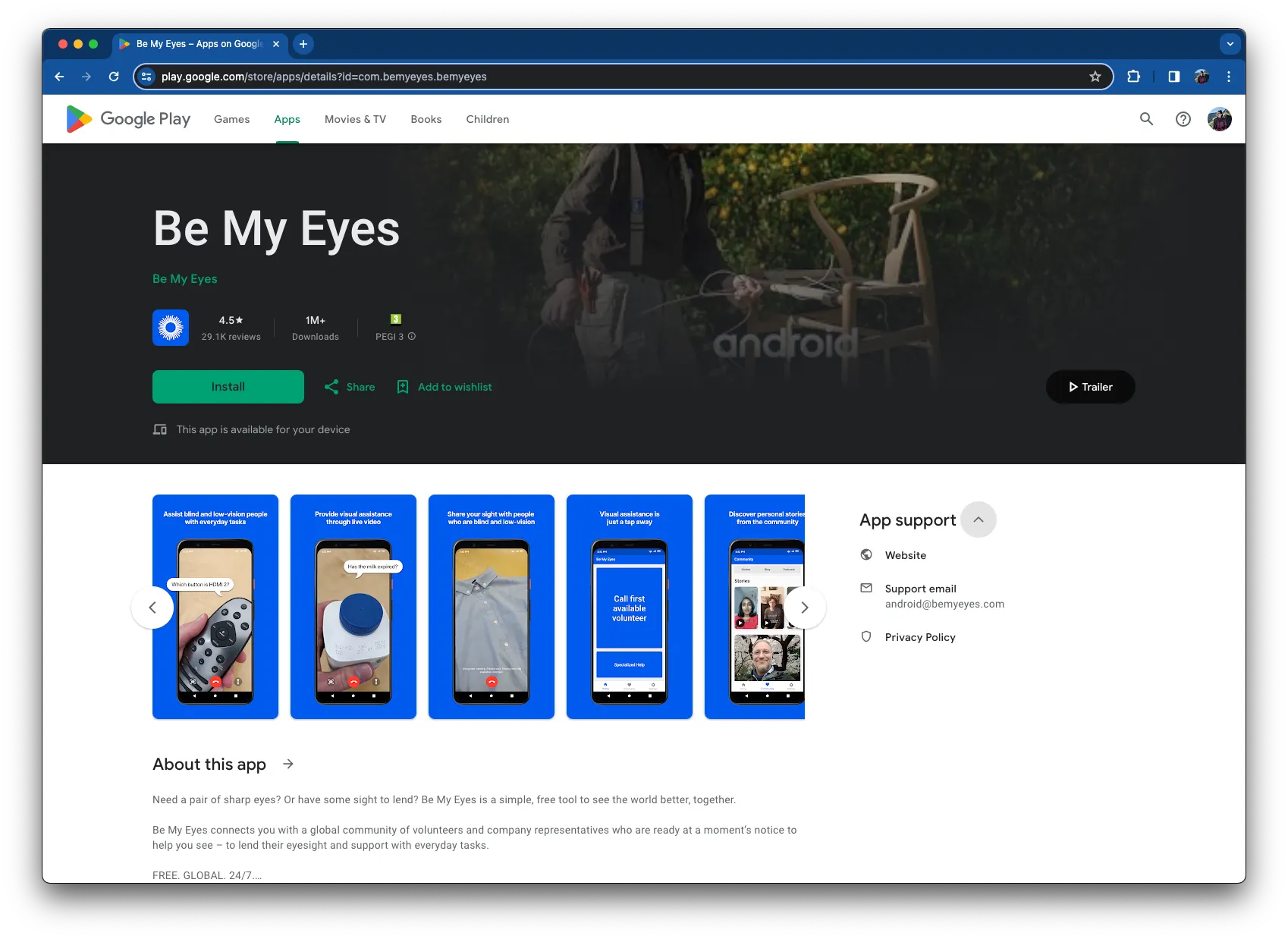Click the App support heading

(x=907, y=520)
